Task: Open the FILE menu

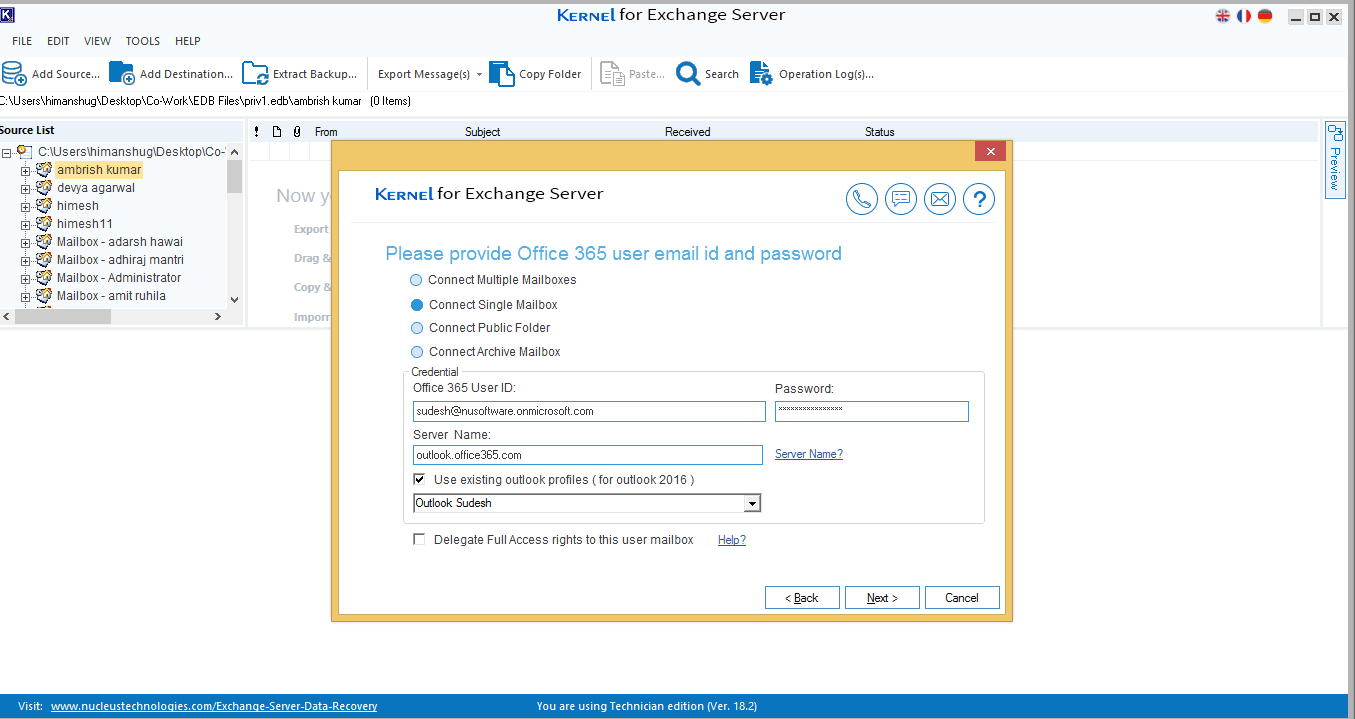Action: click(22, 41)
